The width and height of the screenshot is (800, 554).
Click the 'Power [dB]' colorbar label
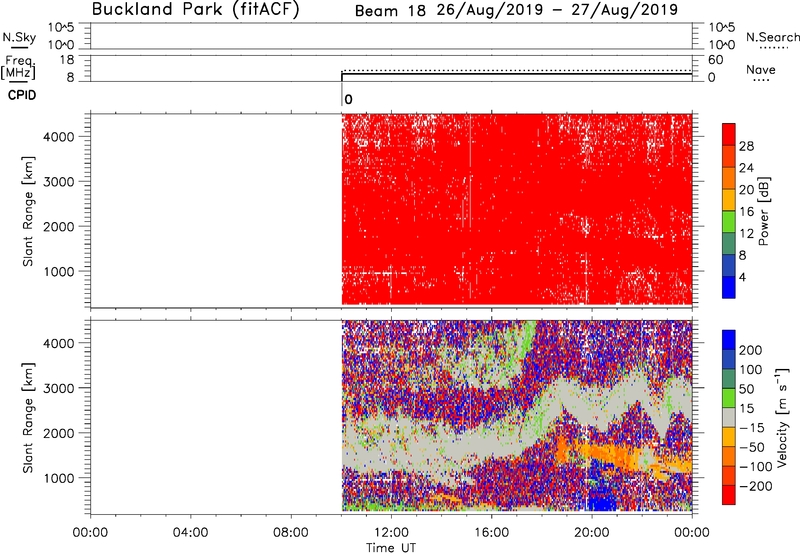(x=763, y=211)
